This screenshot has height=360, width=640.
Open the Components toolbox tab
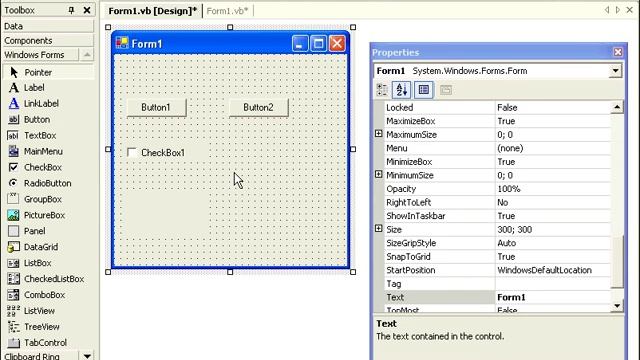[x=48, y=40]
